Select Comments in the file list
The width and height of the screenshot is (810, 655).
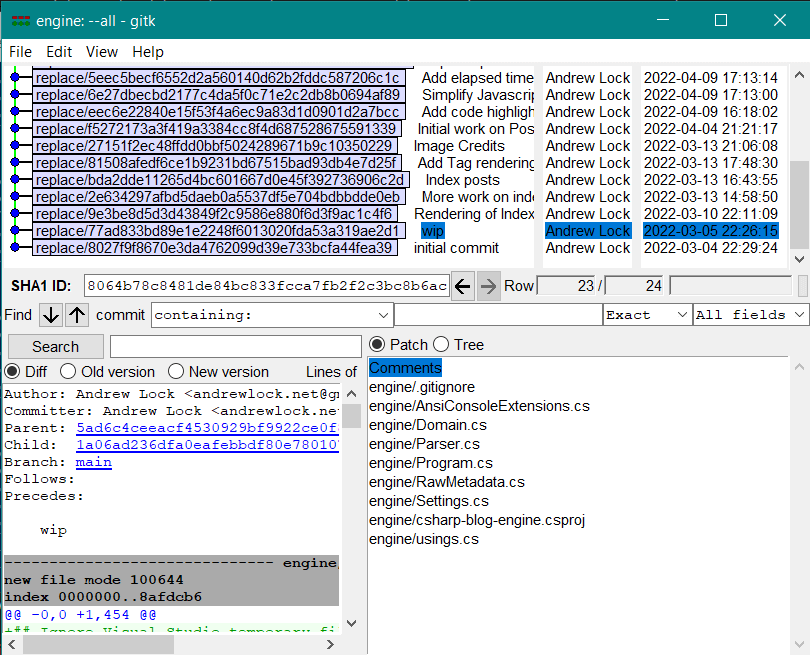point(406,368)
